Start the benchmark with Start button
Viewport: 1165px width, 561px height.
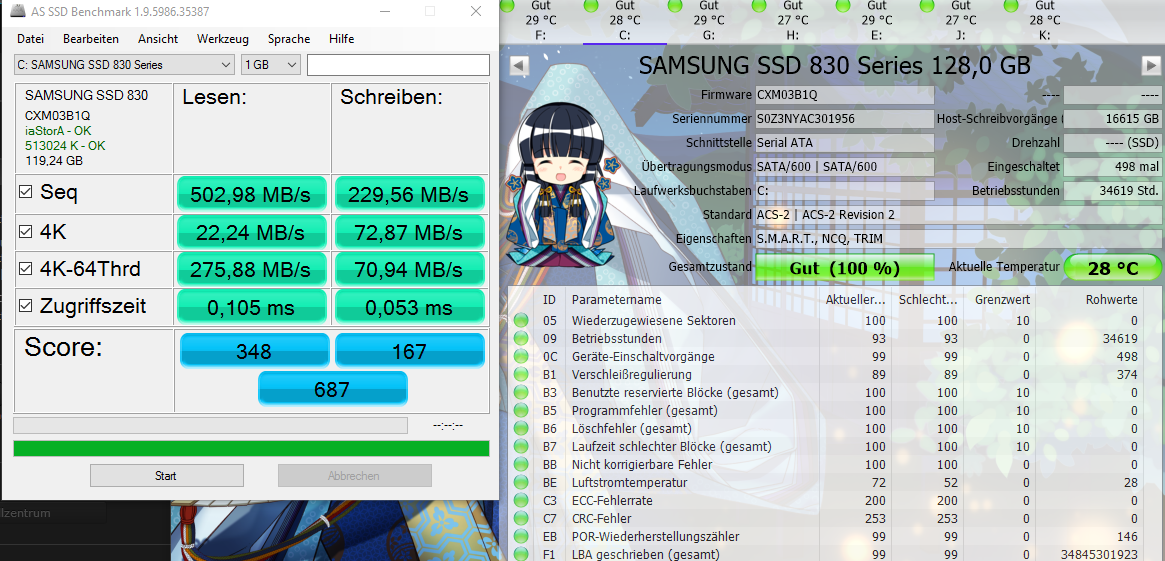[166, 476]
